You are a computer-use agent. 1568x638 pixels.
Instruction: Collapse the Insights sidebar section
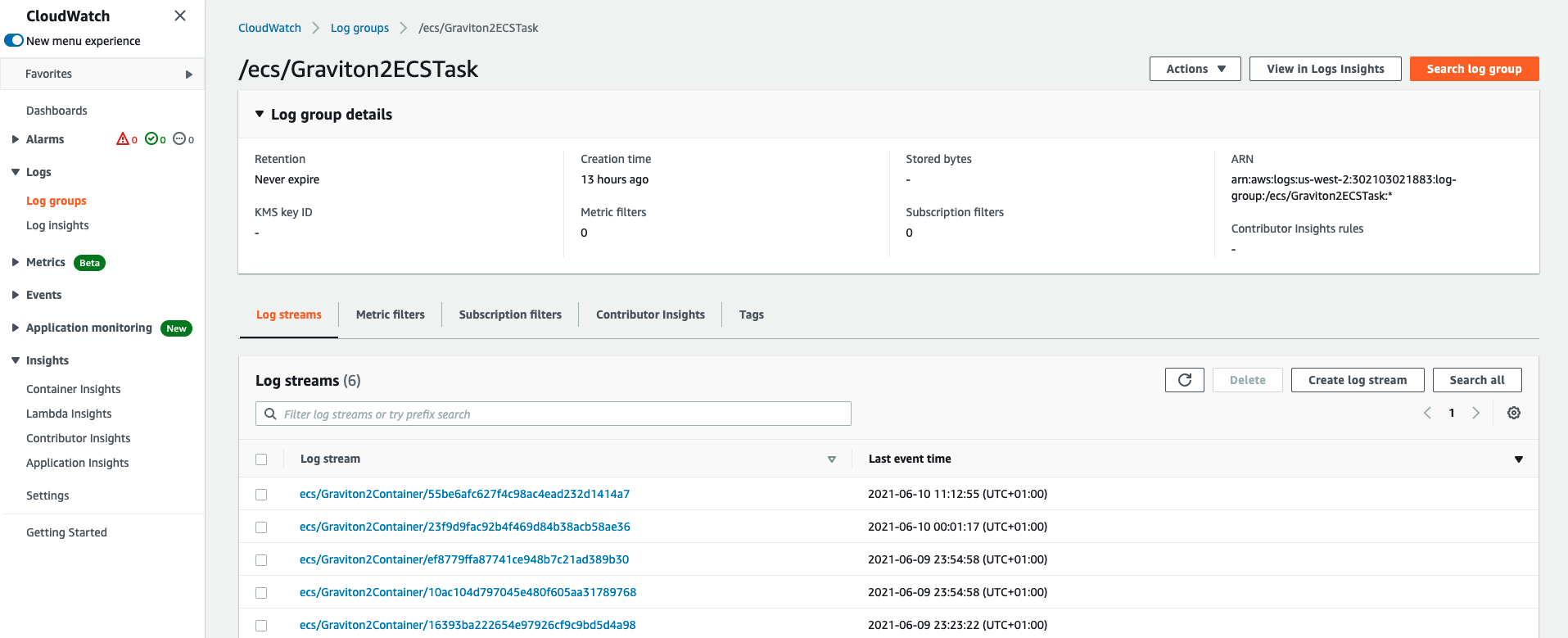click(16, 360)
